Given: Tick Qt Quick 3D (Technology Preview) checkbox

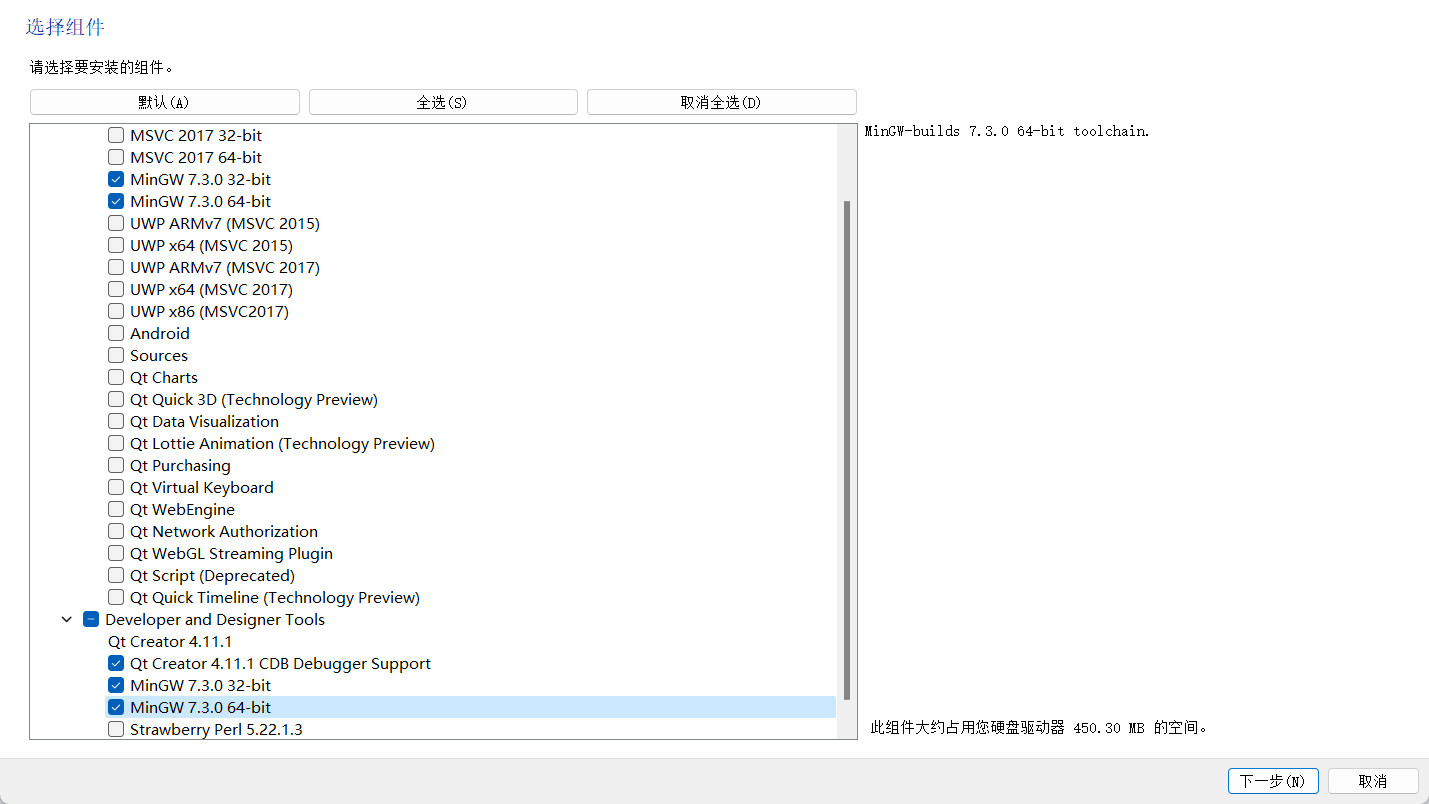Looking at the screenshot, I should pos(116,399).
